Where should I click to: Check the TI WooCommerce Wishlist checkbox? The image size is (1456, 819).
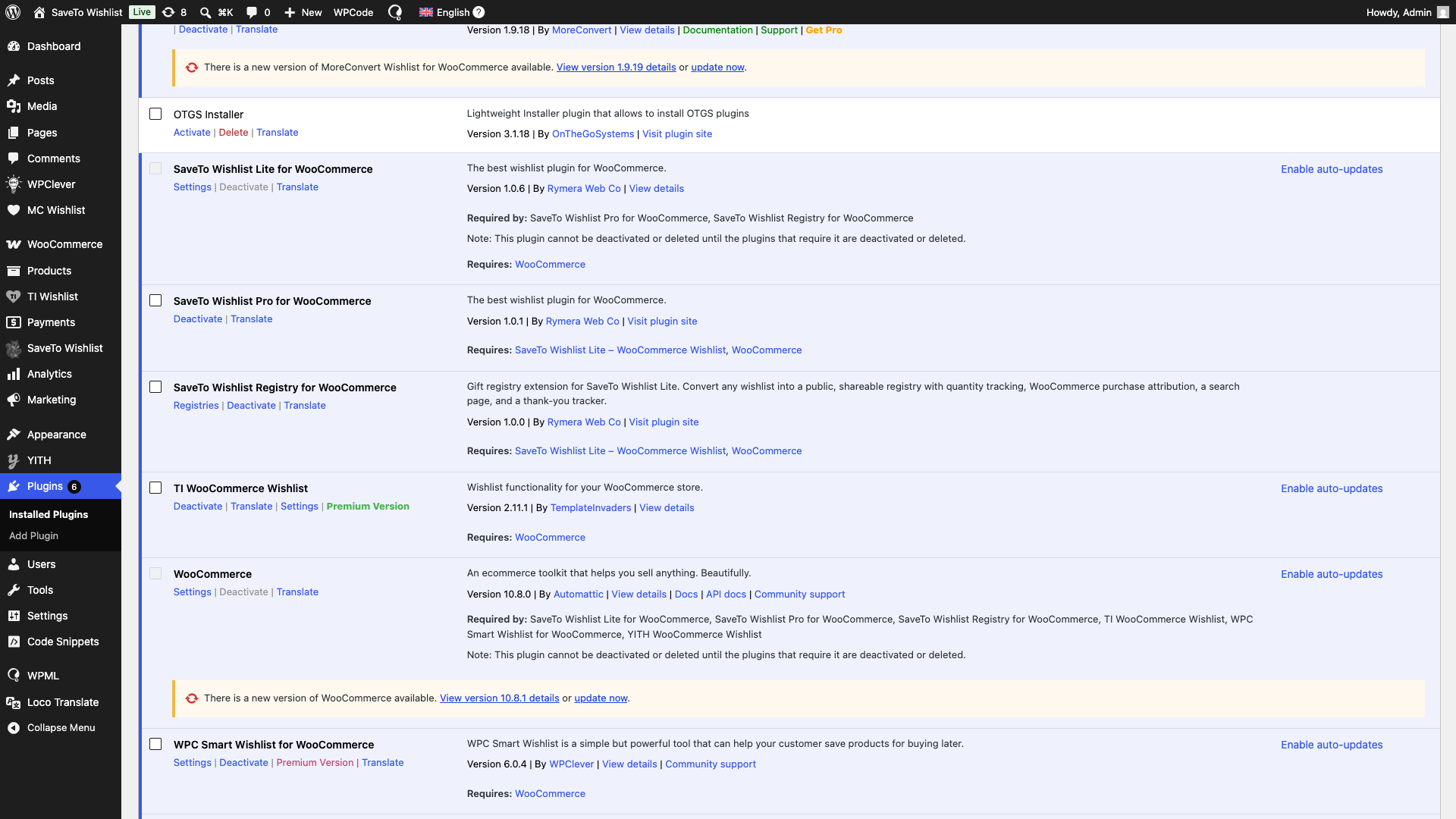155,488
